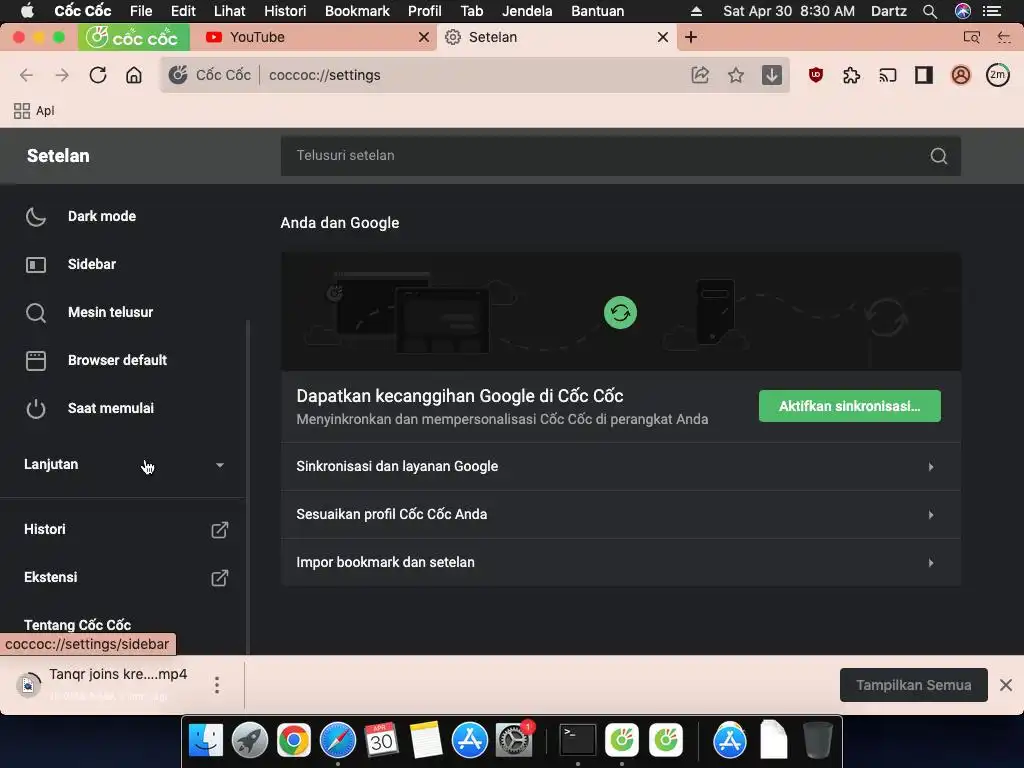This screenshot has height=768, width=1024.
Task: Expand Sinkronisasi dan layanan Google row arrow
Action: (x=931, y=467)
